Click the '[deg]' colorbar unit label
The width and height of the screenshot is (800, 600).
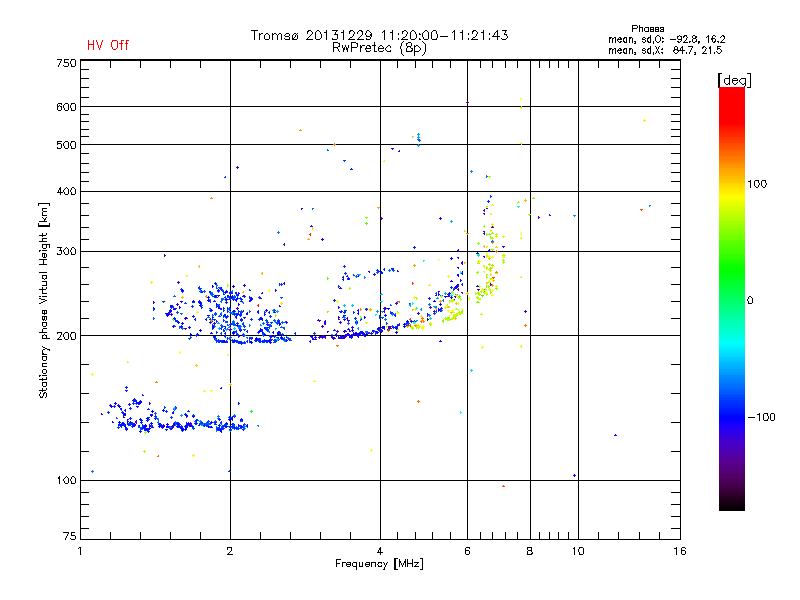734,80
